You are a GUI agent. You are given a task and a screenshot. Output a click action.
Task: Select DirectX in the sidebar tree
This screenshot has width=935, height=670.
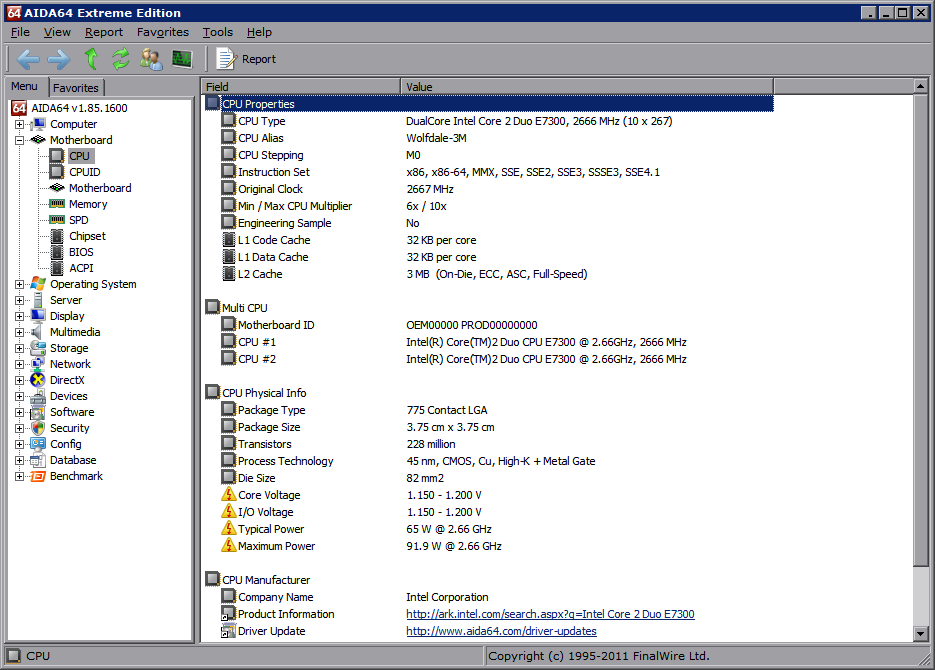(x=67, y=380)
